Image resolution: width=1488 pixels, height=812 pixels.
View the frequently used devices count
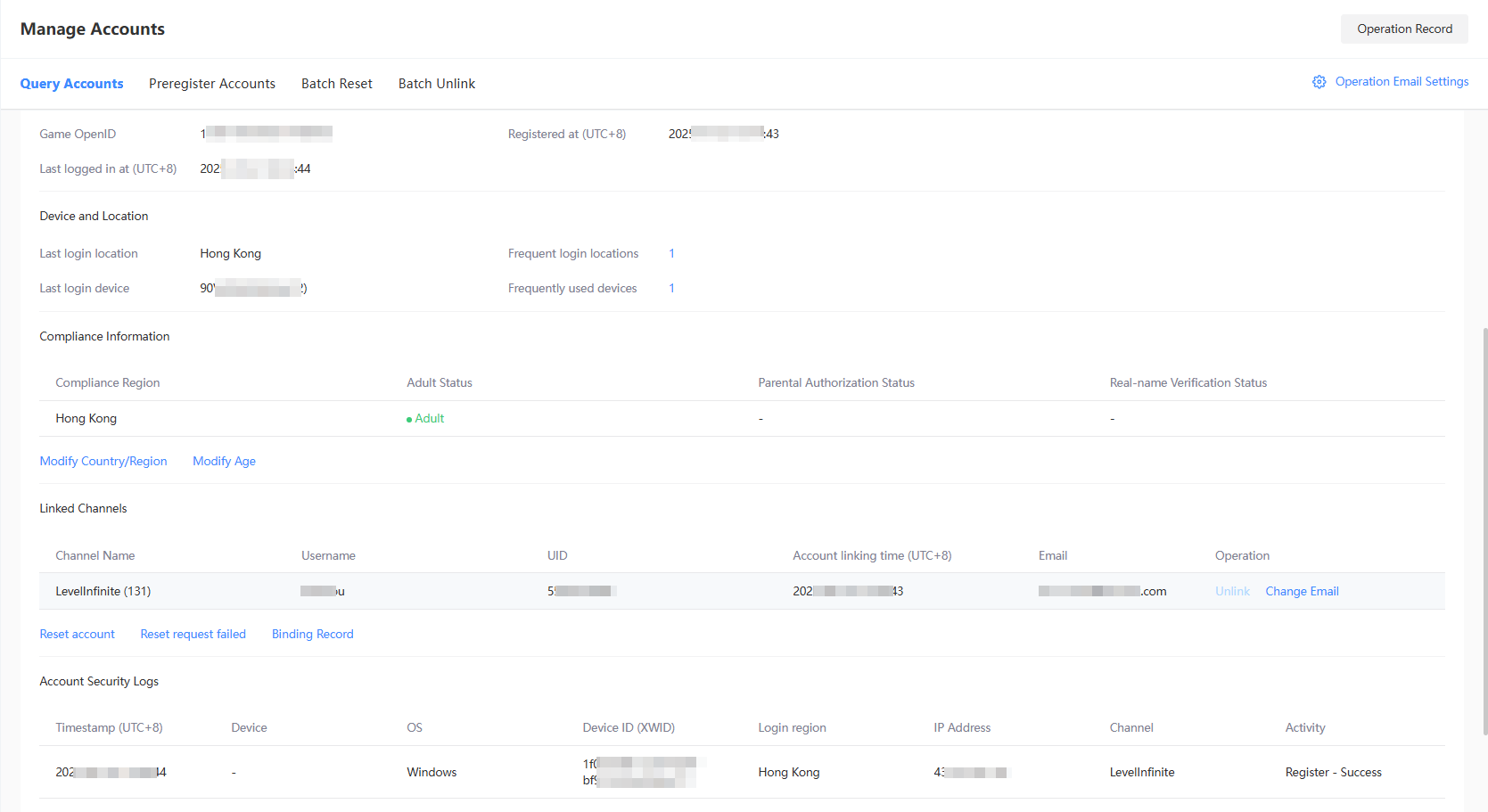pos(671,289)
